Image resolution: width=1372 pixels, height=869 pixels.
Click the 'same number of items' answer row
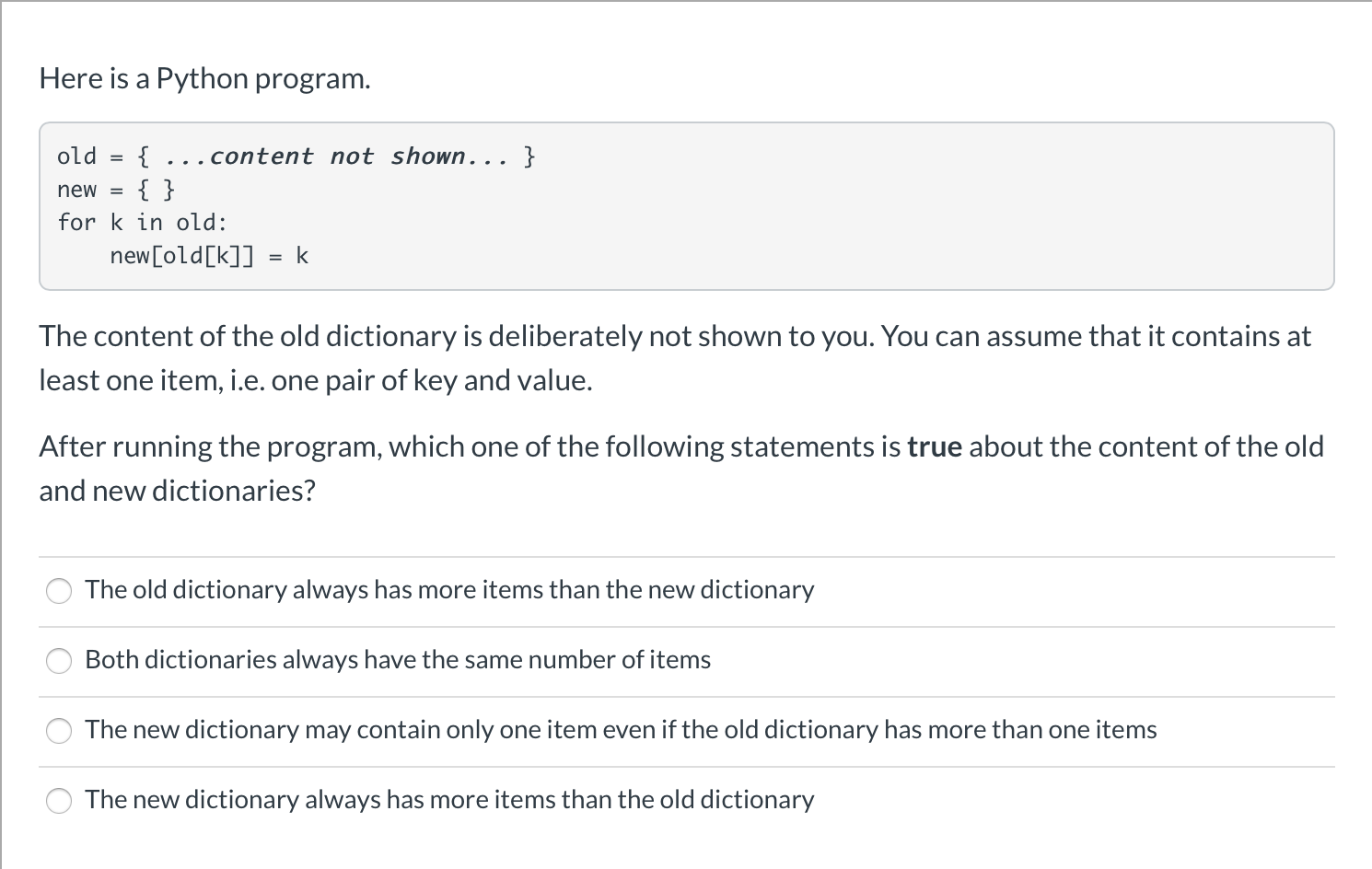pyautogui.click(x=398, y=660)
